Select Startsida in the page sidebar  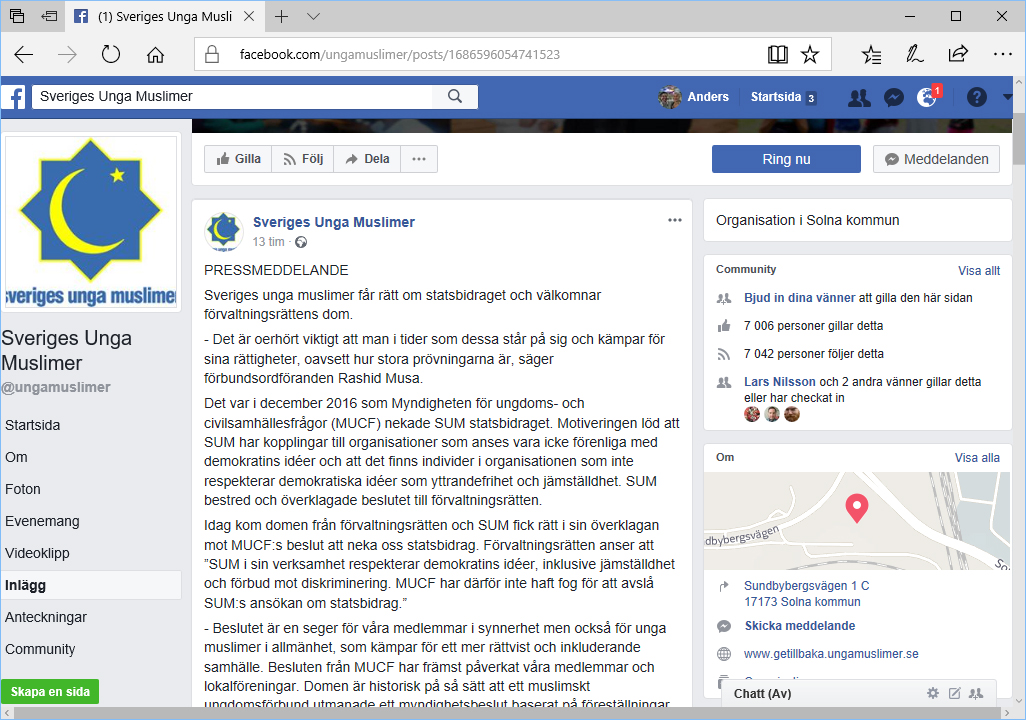[x=33, y=425]
